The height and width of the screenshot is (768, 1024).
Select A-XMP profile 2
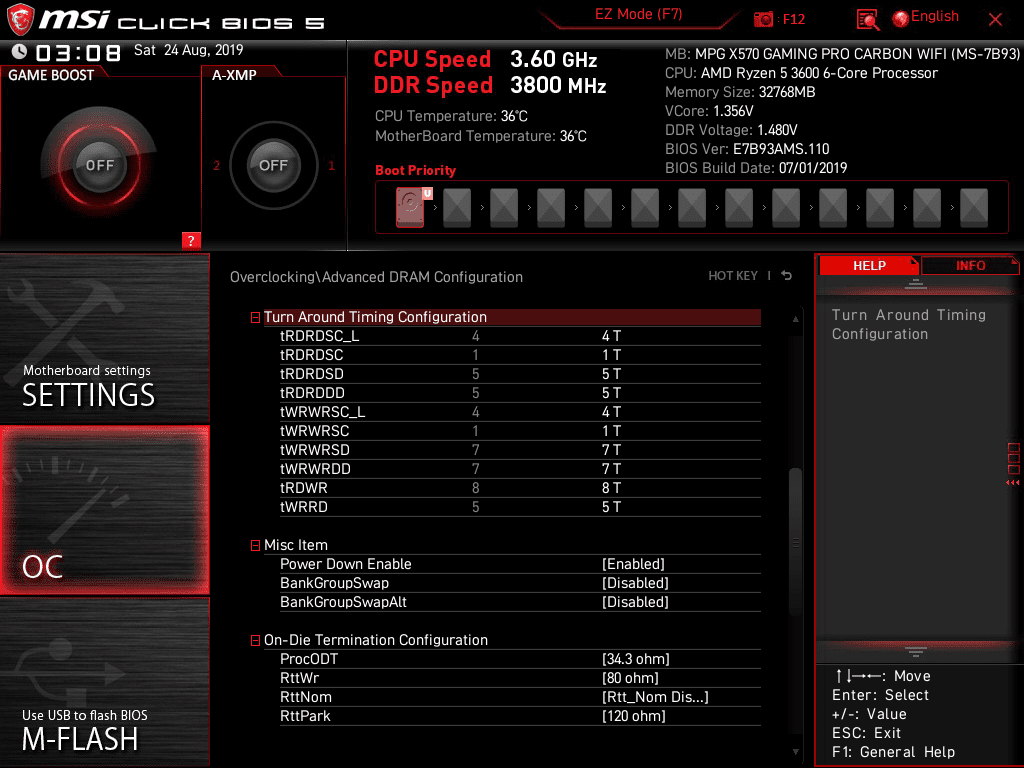[x=216, y=165]
